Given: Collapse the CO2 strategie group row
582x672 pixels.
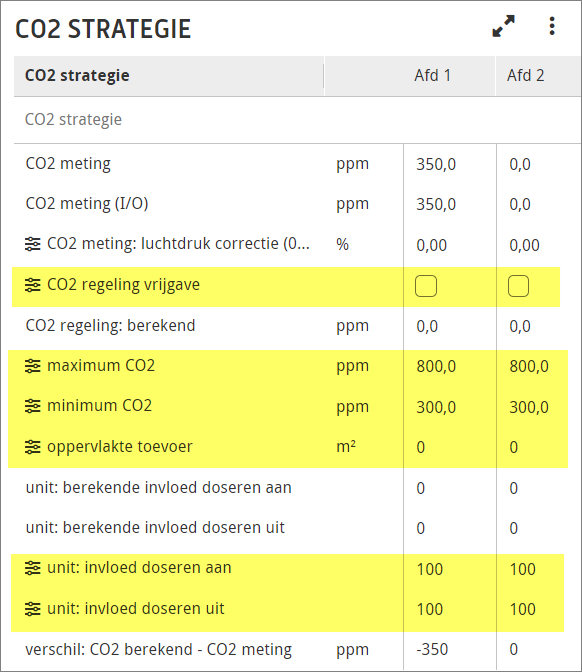Looking at the screenshot, I should pyautogui.click(x=73, y=120).
